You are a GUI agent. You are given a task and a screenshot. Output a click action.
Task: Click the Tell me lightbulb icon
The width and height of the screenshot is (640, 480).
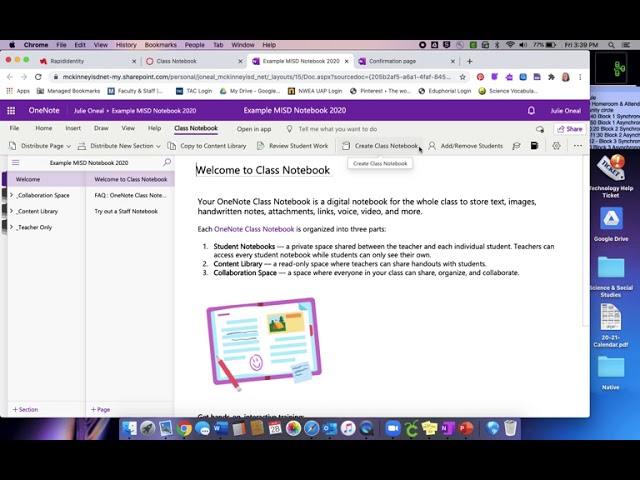289,129
